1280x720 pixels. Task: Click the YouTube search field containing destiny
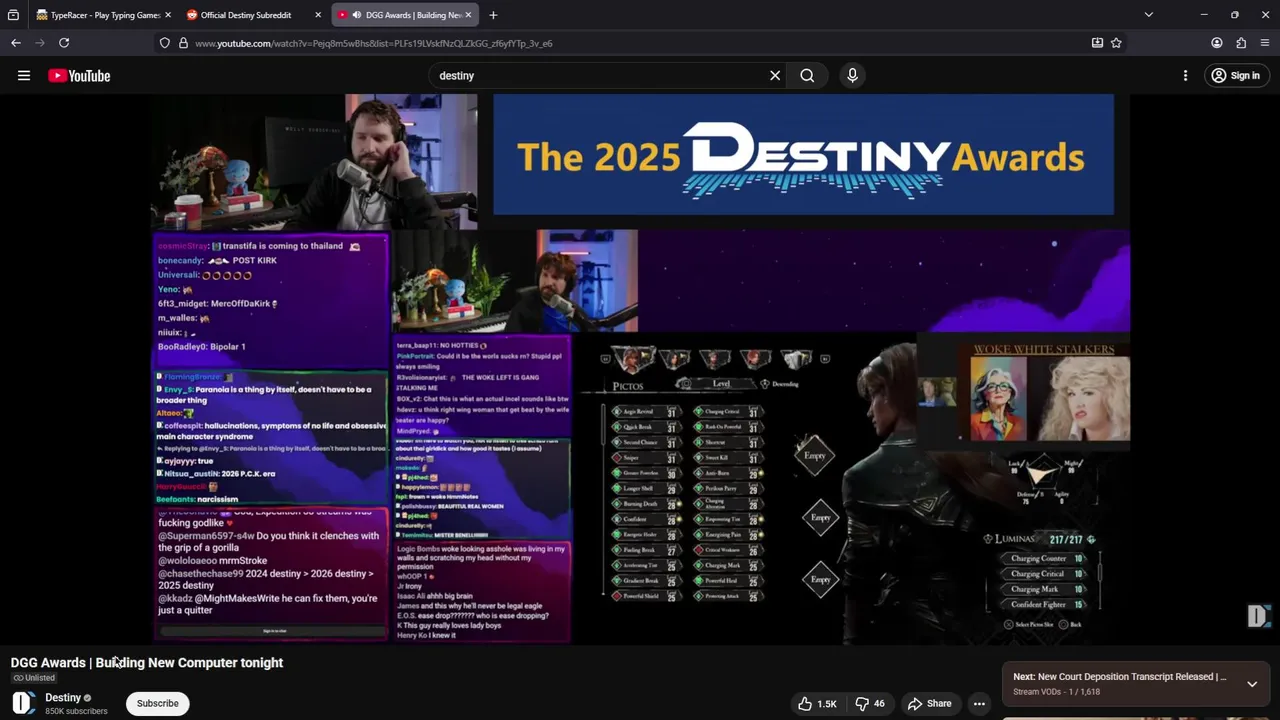(600, 75)
